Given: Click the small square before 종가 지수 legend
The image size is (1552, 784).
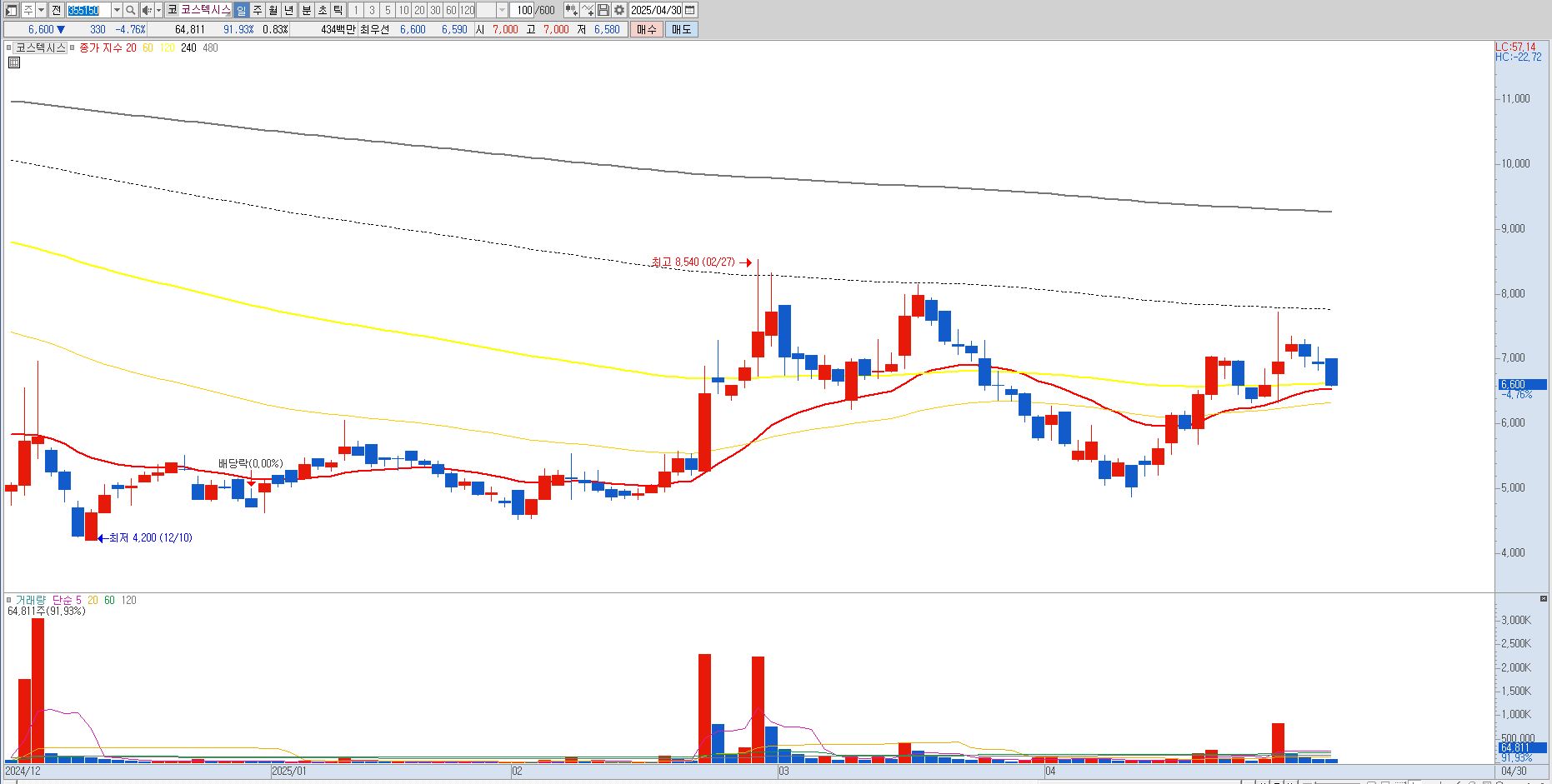Looking at the screenshot, I should 73,47.
